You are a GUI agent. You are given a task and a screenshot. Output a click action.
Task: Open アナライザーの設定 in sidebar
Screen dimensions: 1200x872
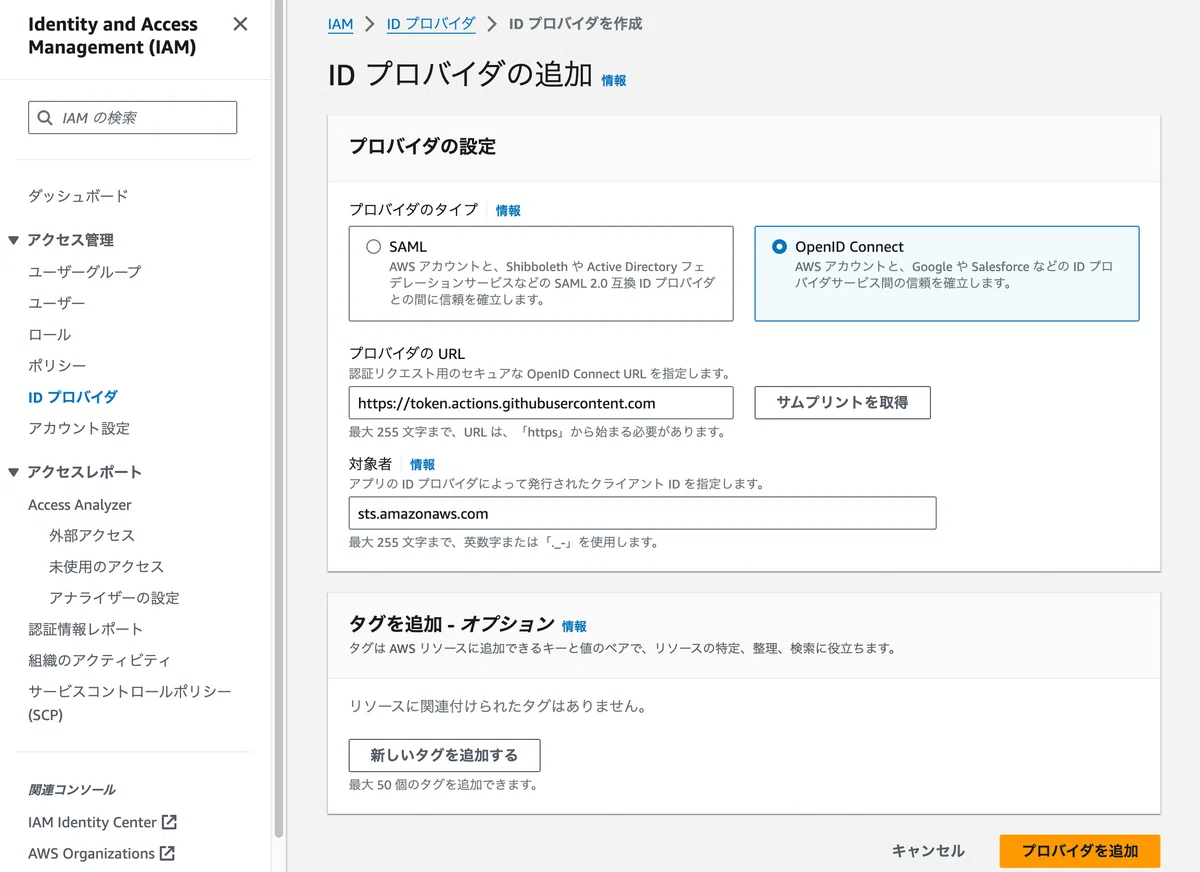(x=114, y=598)
